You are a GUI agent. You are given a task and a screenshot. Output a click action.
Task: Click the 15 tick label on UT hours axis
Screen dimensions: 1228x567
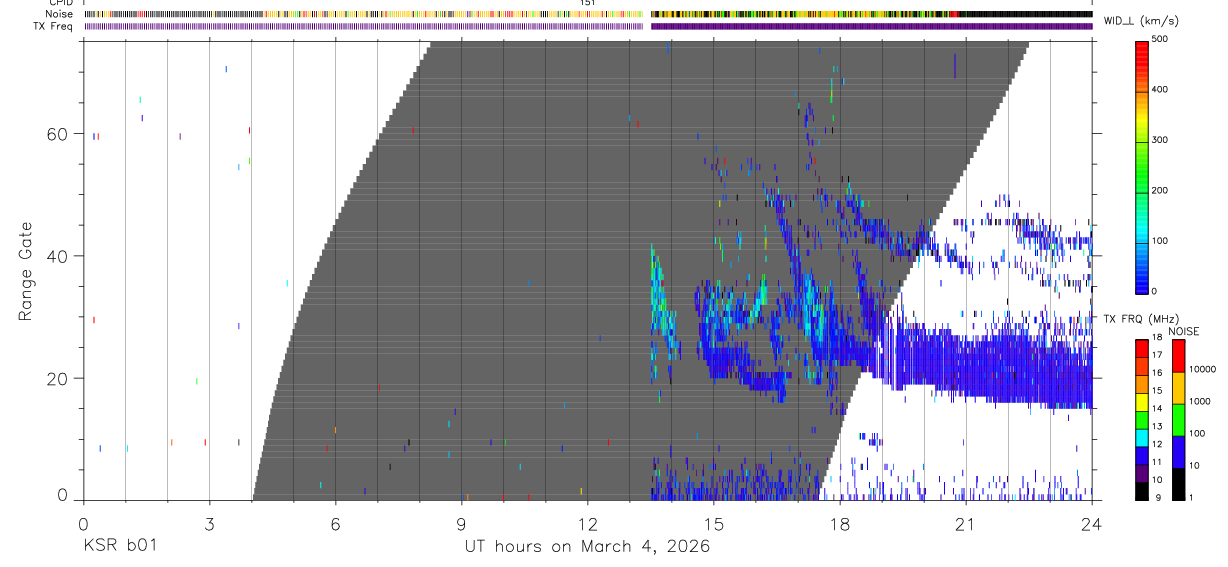click(714, 524)
